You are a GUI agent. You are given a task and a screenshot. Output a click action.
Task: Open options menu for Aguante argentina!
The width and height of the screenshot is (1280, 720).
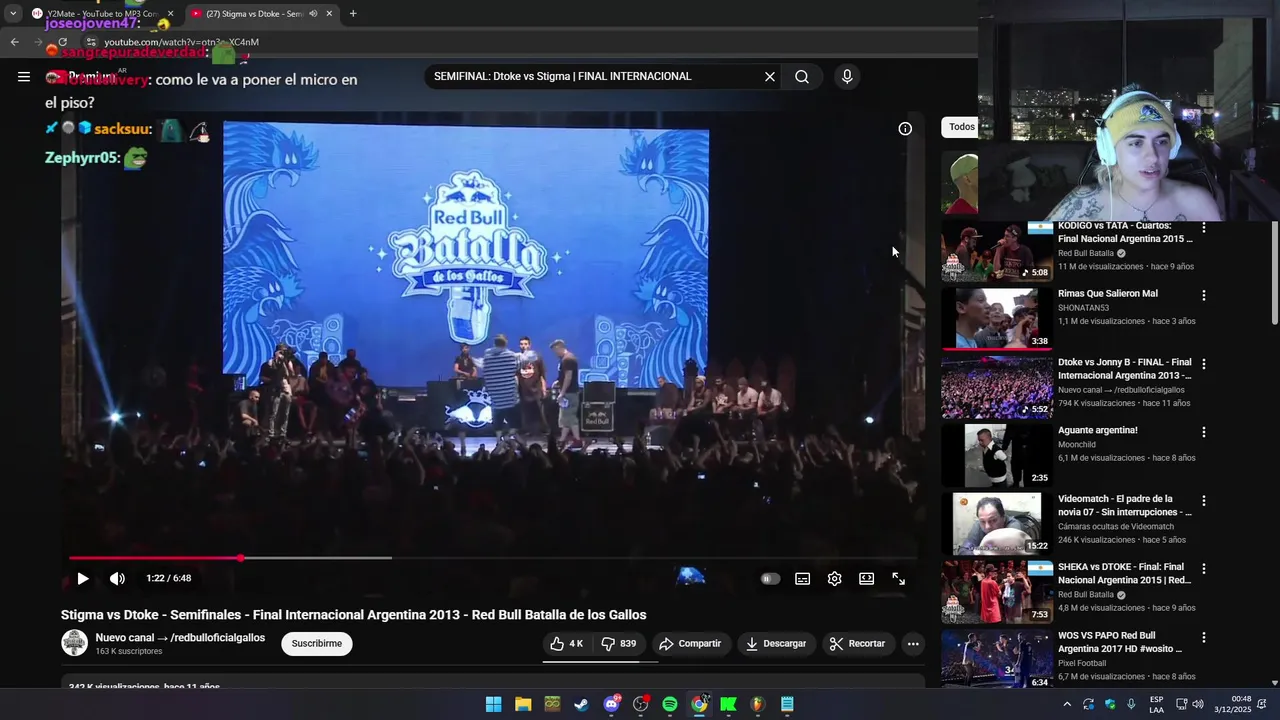click(x=1204, y=432)
